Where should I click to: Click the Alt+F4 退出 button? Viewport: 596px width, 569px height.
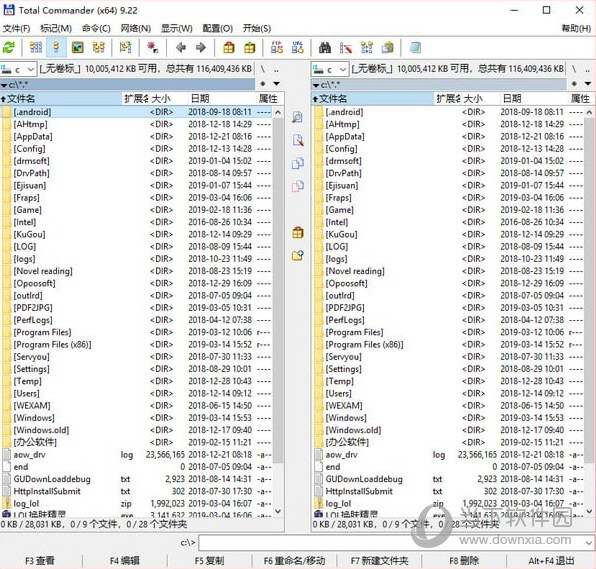tap(551, 561)
